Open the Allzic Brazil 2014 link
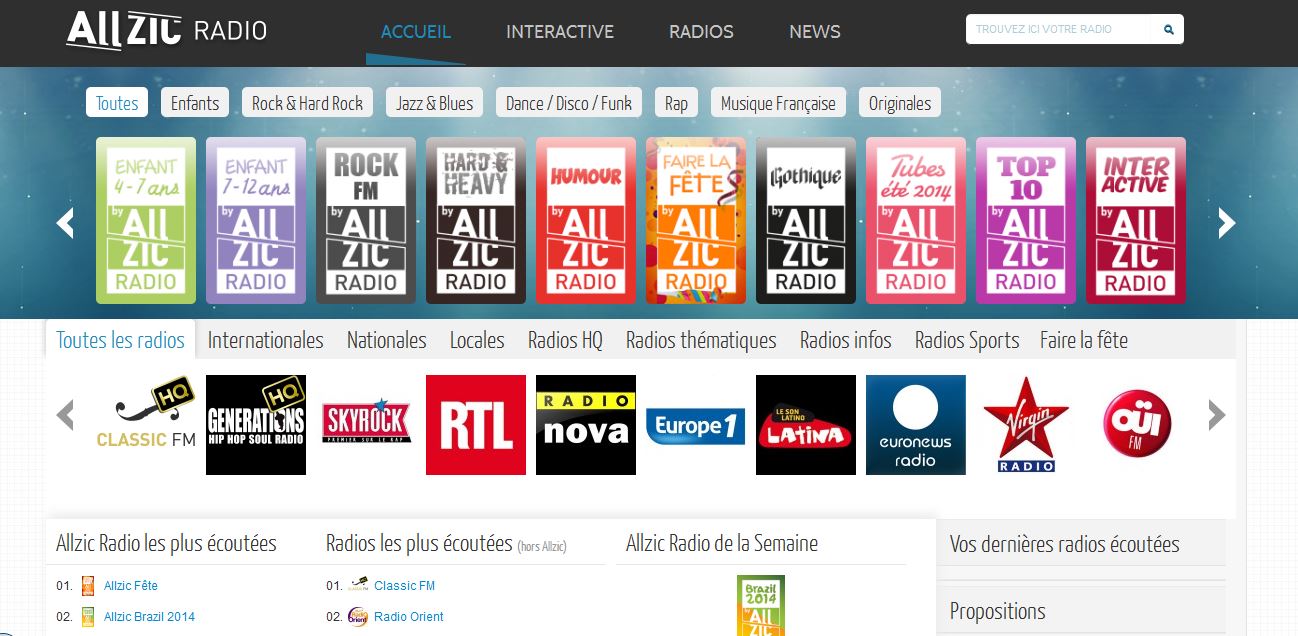Screen dimensions: 1298x636 [x=148, y=616]
